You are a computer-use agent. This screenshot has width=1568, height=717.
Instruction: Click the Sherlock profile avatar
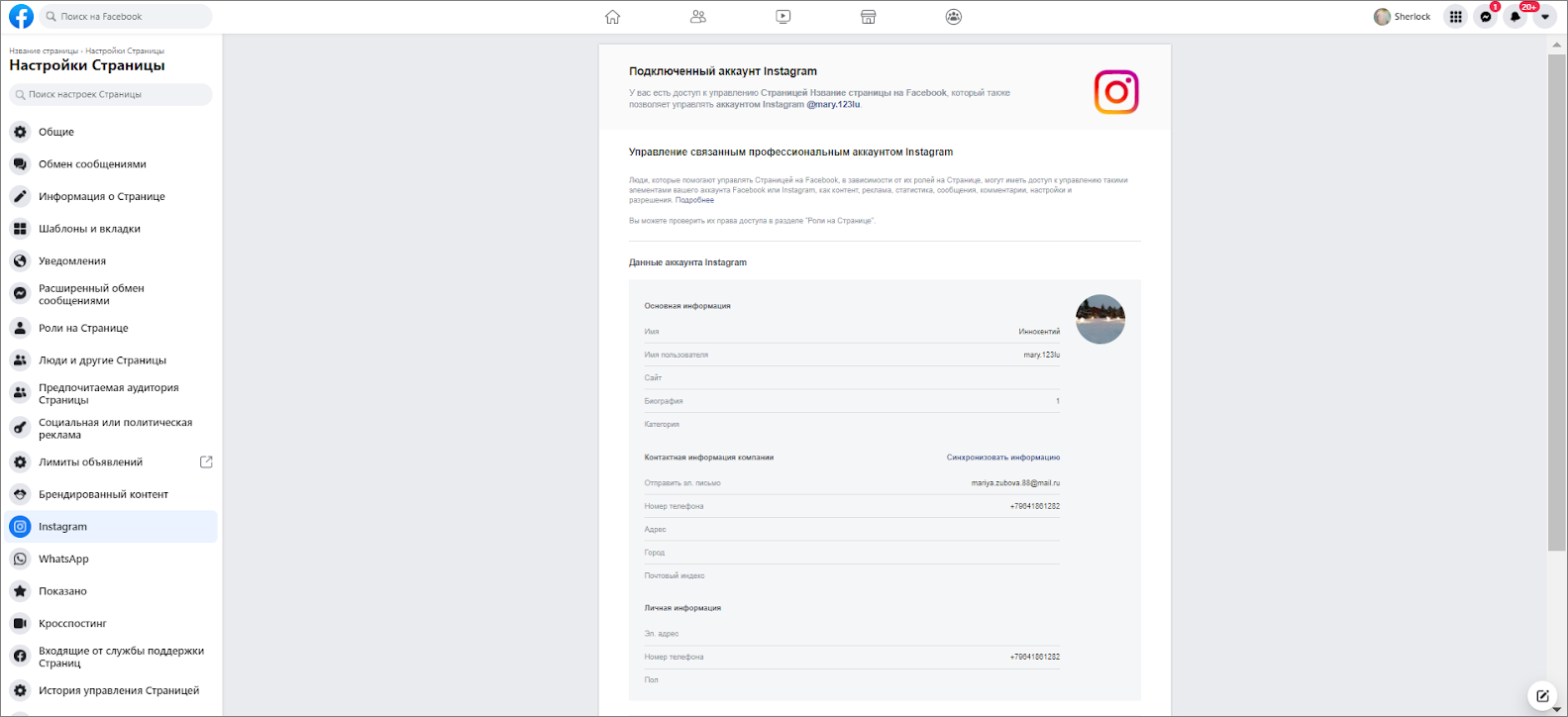(x=1382, y=17)
